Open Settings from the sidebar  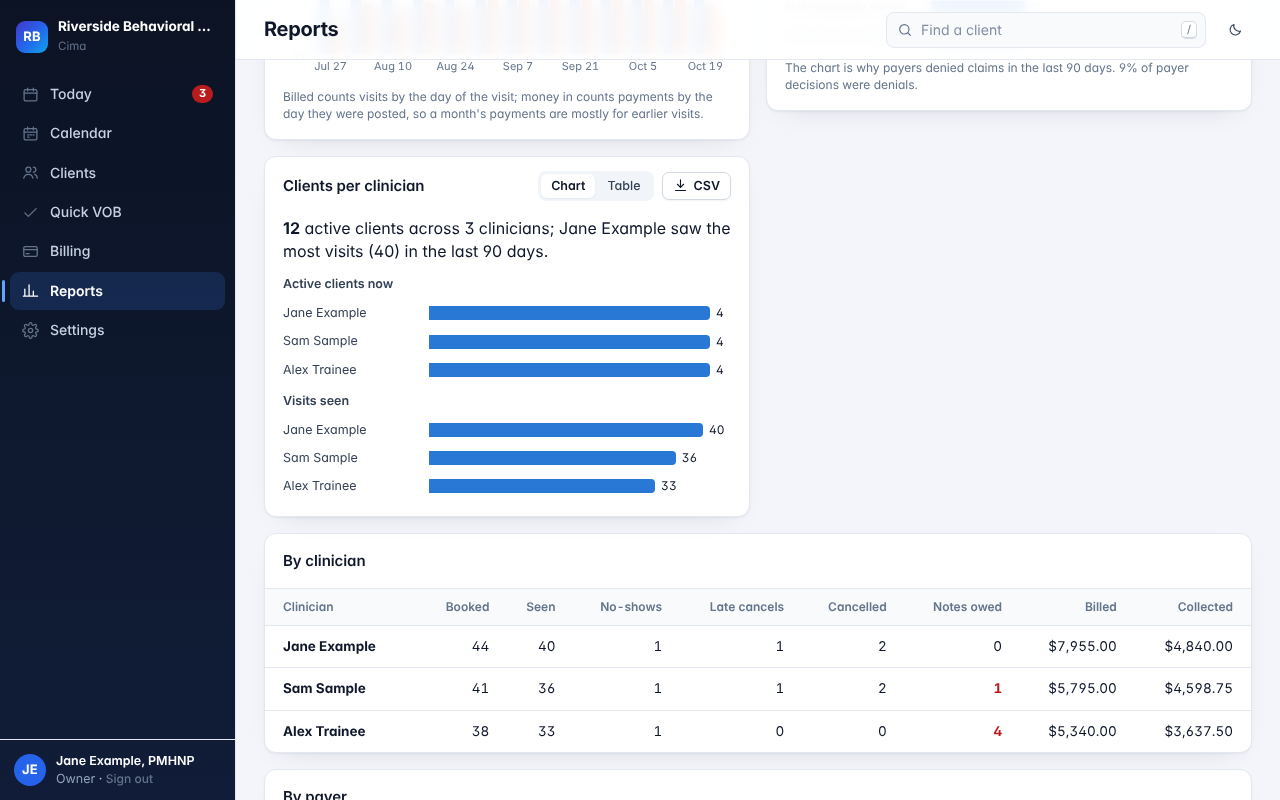click(117, 330)
